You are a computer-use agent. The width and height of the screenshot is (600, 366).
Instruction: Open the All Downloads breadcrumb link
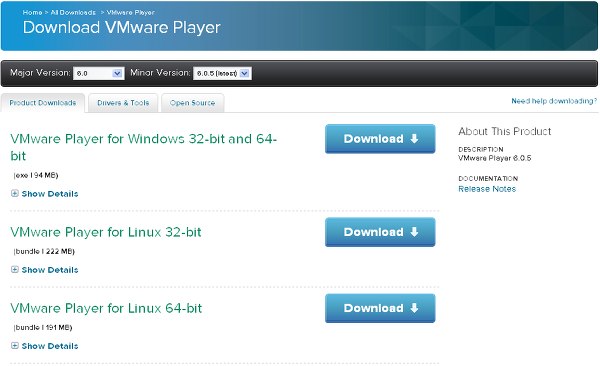[73, 13]
